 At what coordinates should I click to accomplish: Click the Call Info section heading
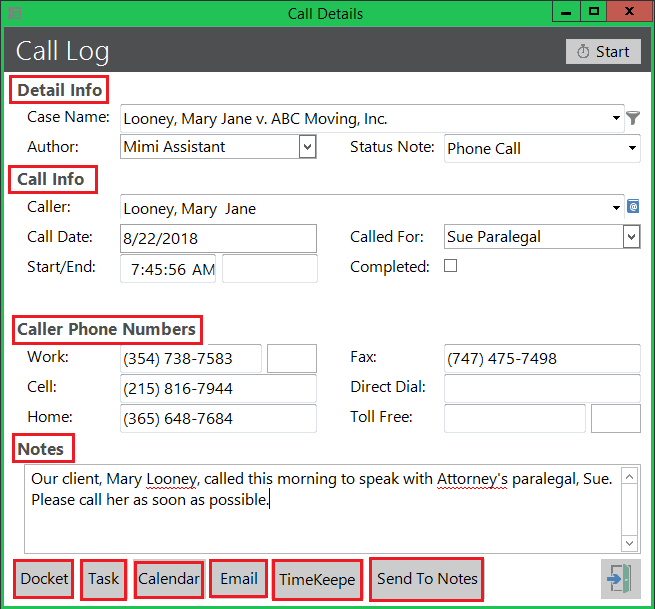[51, 179]
